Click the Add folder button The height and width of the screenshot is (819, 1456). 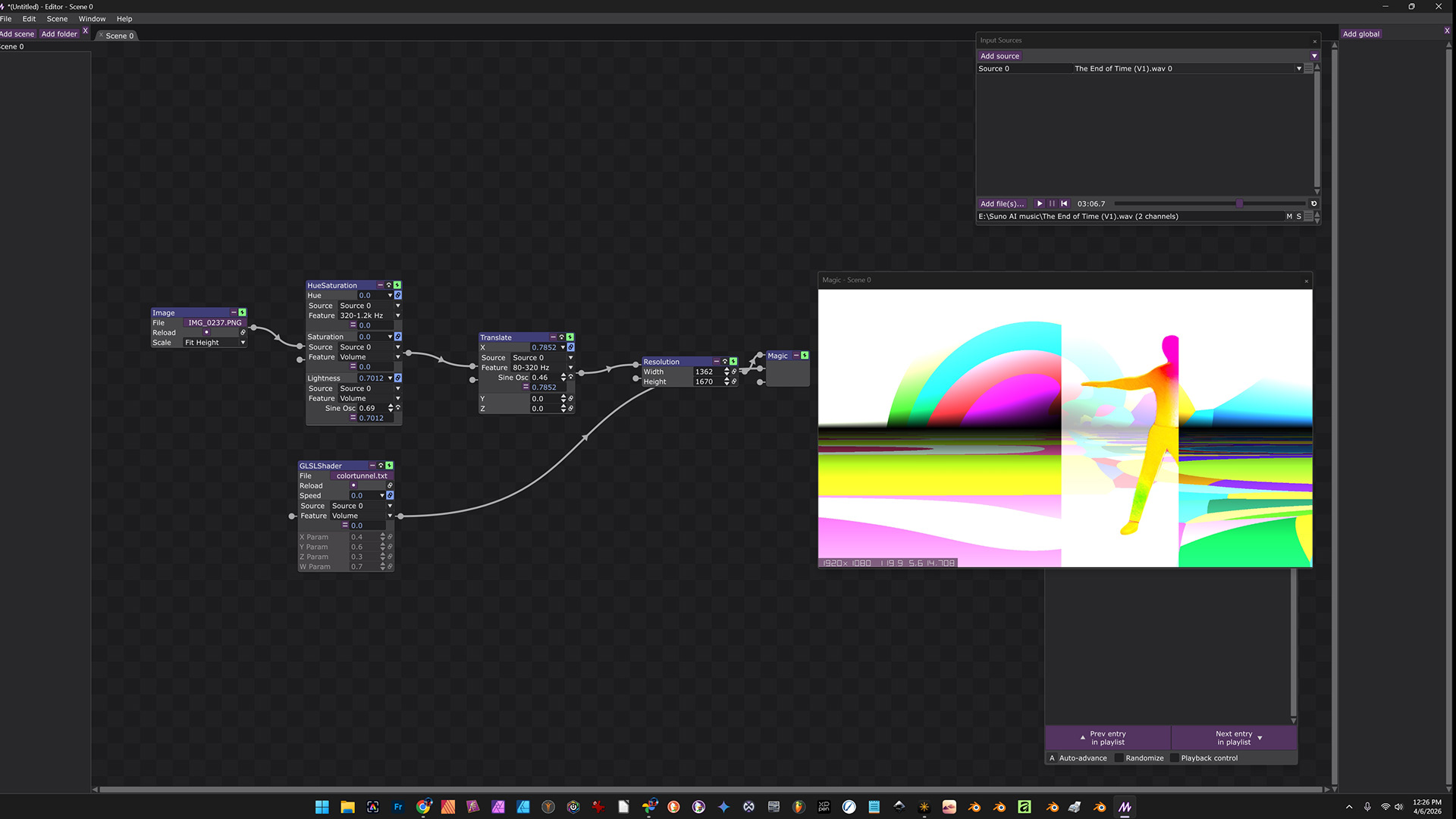(x=59, y=34)
